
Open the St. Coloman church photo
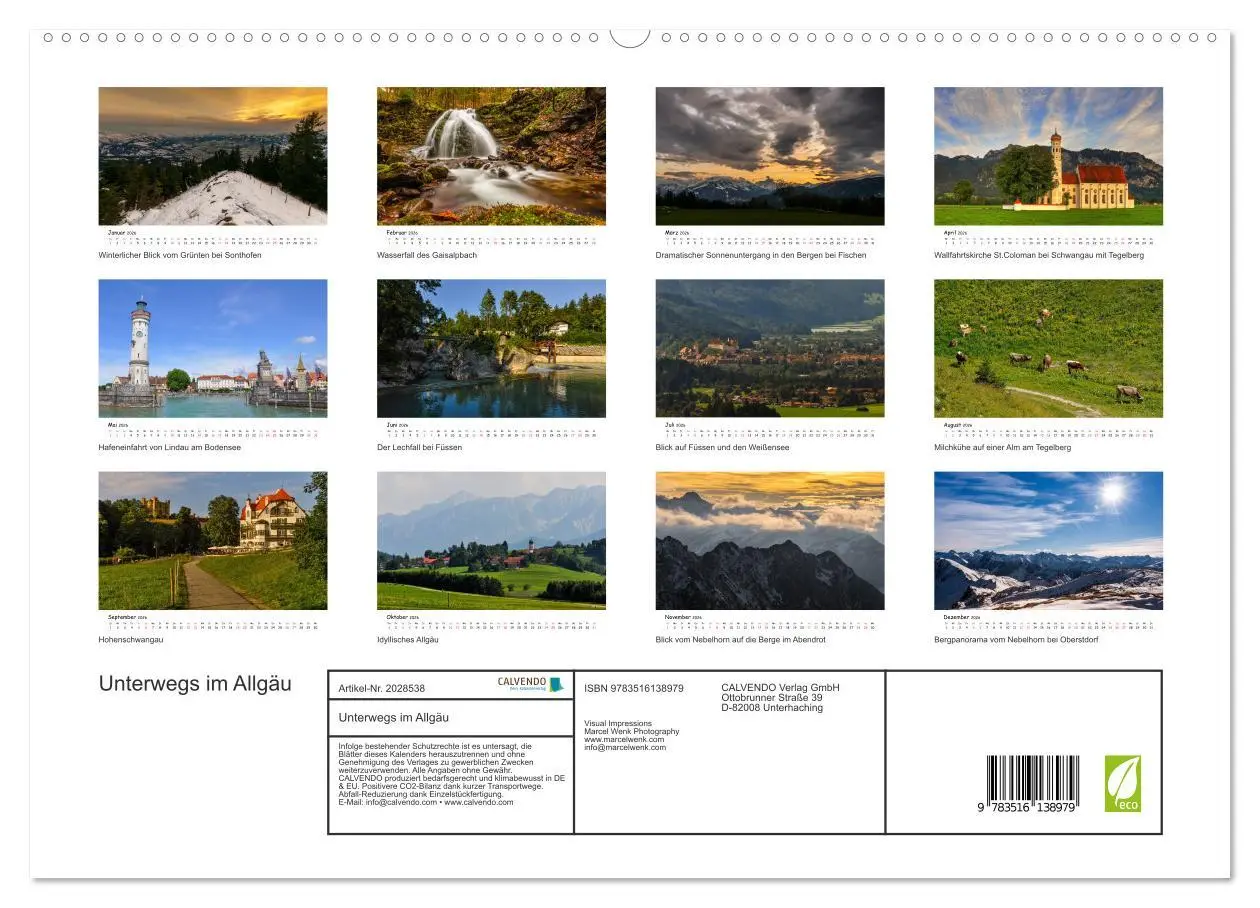1048,156
